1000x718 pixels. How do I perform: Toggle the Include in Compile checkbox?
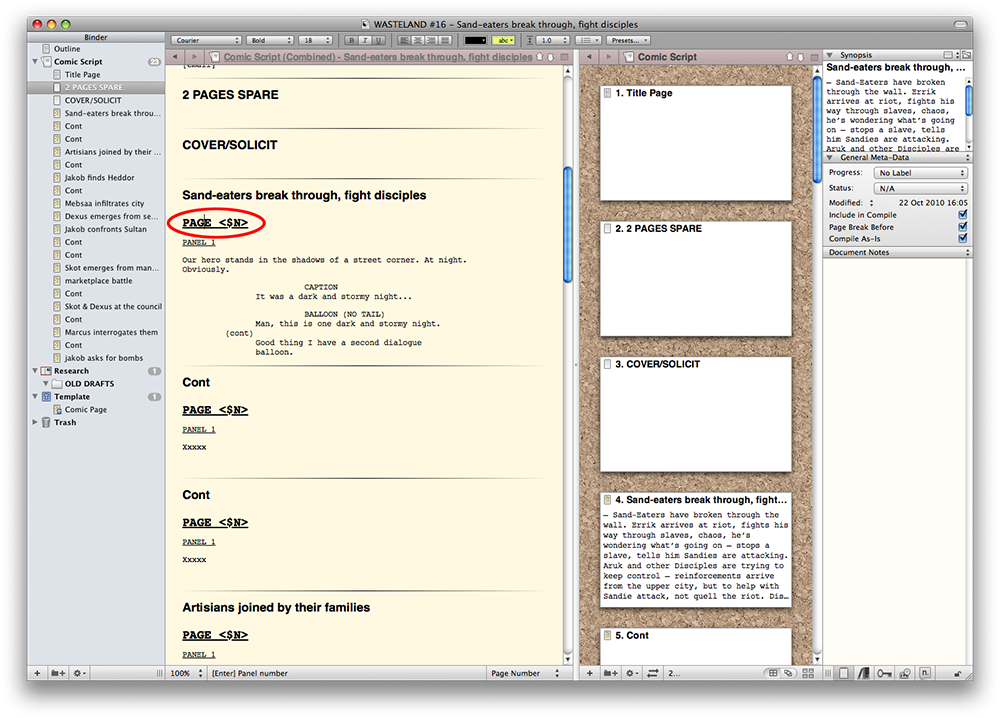(963, 215)
